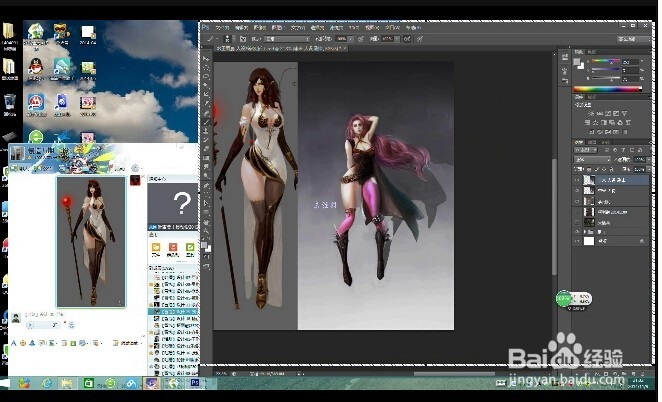
Task: Add a Hue/Saturation adjustment
Action: tap(587, 122)
